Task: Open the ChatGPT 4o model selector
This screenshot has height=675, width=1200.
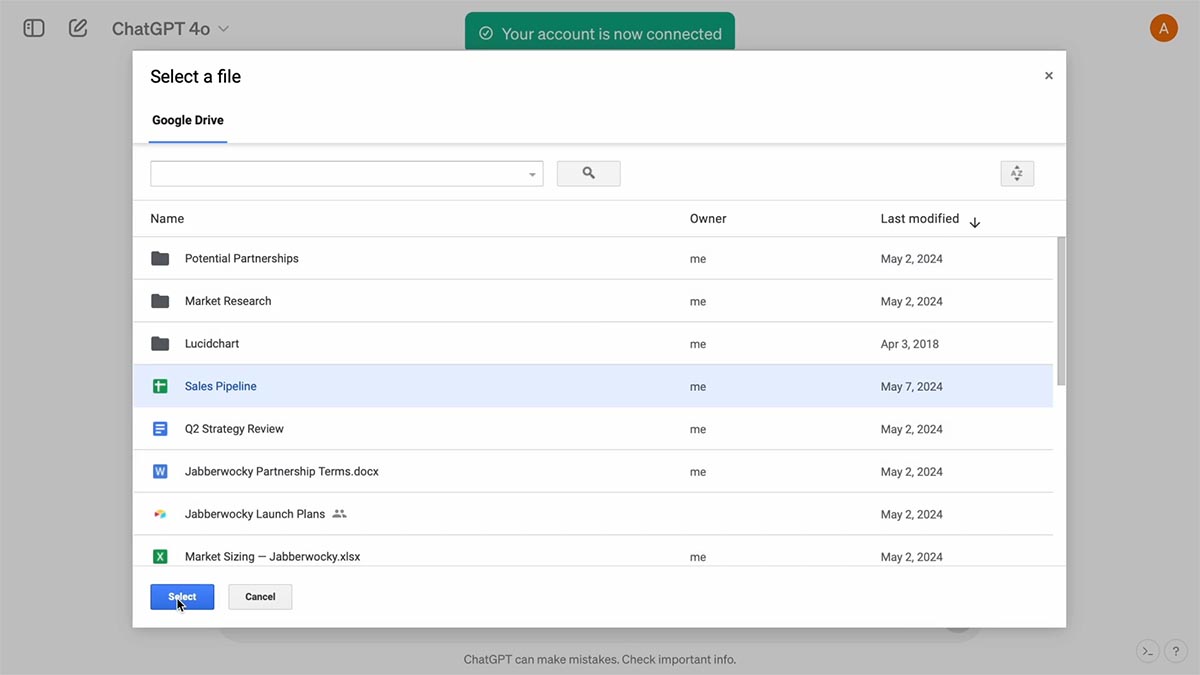Action: click(170, 29)
